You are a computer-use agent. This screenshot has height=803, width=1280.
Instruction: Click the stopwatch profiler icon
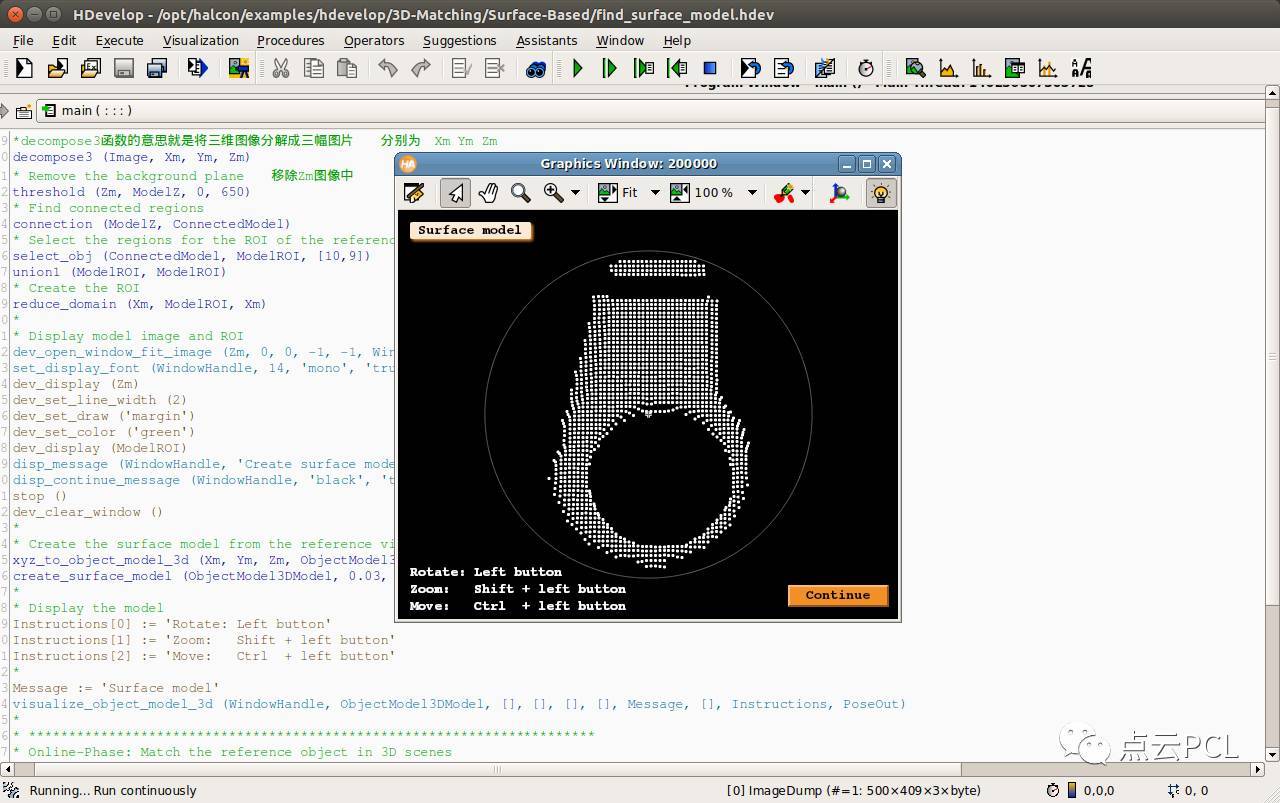point(866,68)
